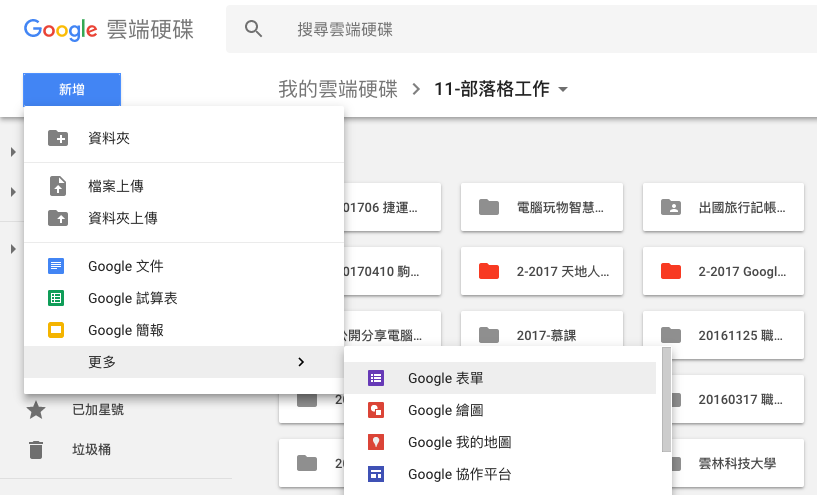Open the 出國旅行記帳... shared folder
817x495 pixels.
tap(723, 207)
